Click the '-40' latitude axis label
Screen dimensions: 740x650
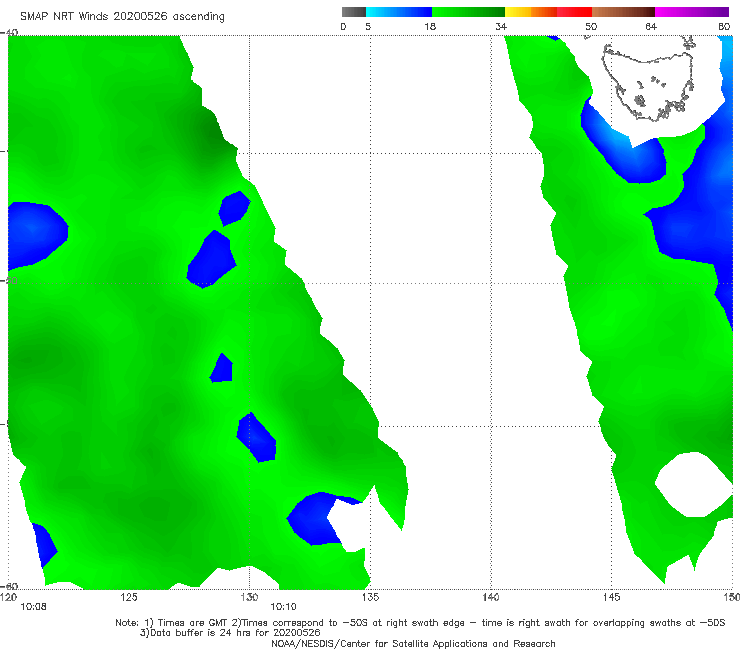[9, 32]
